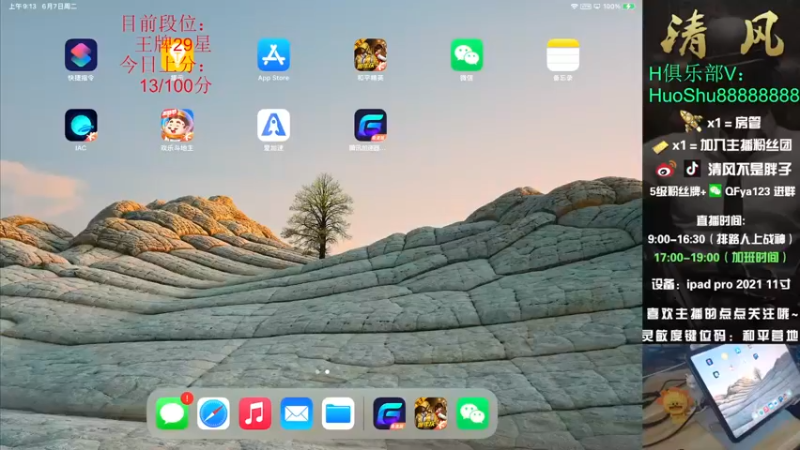
Task: Open Safari browser in the dock
Action: (213, 413)
